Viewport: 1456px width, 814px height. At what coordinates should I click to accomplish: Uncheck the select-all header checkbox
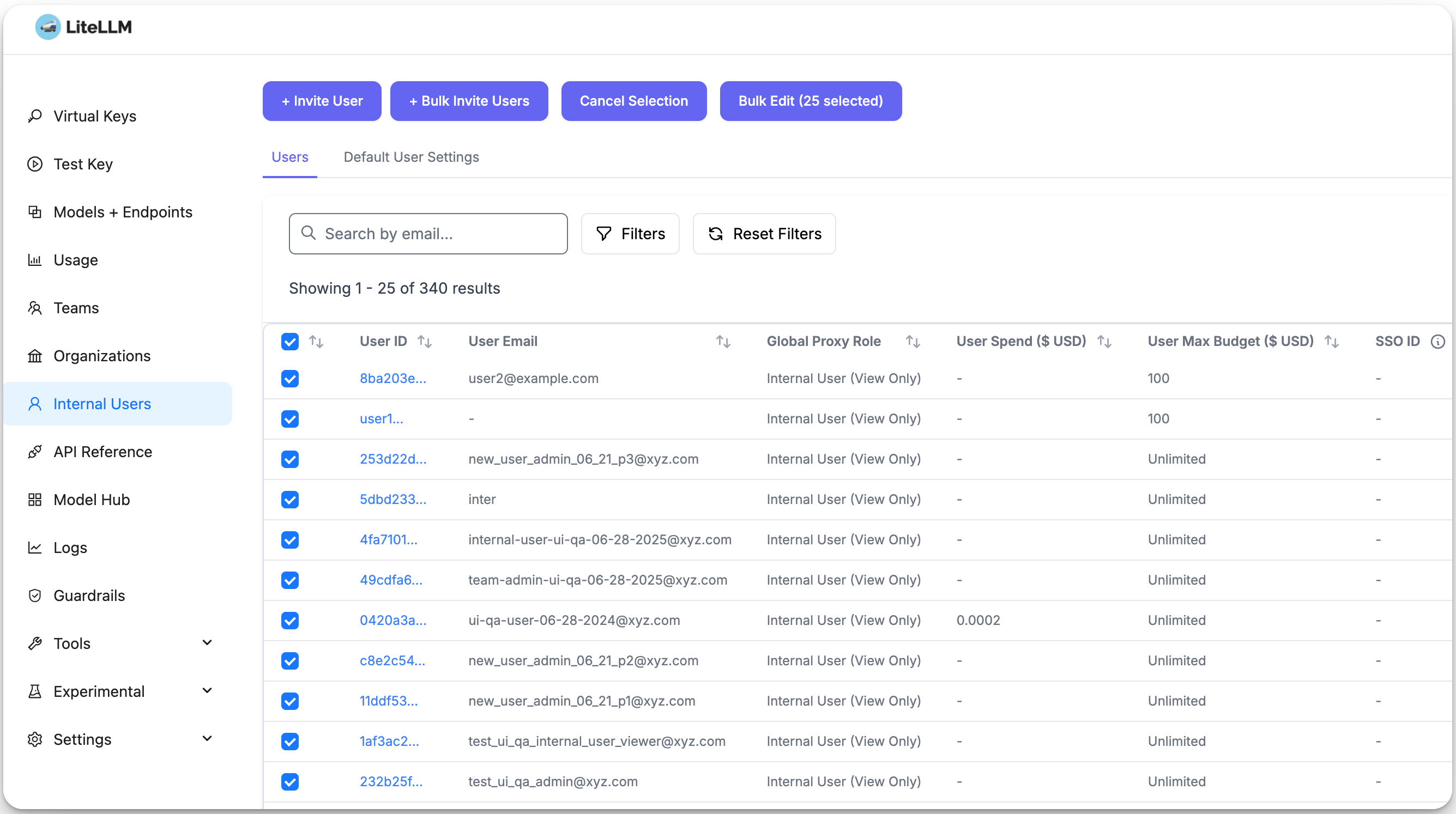tap(289, 341)
